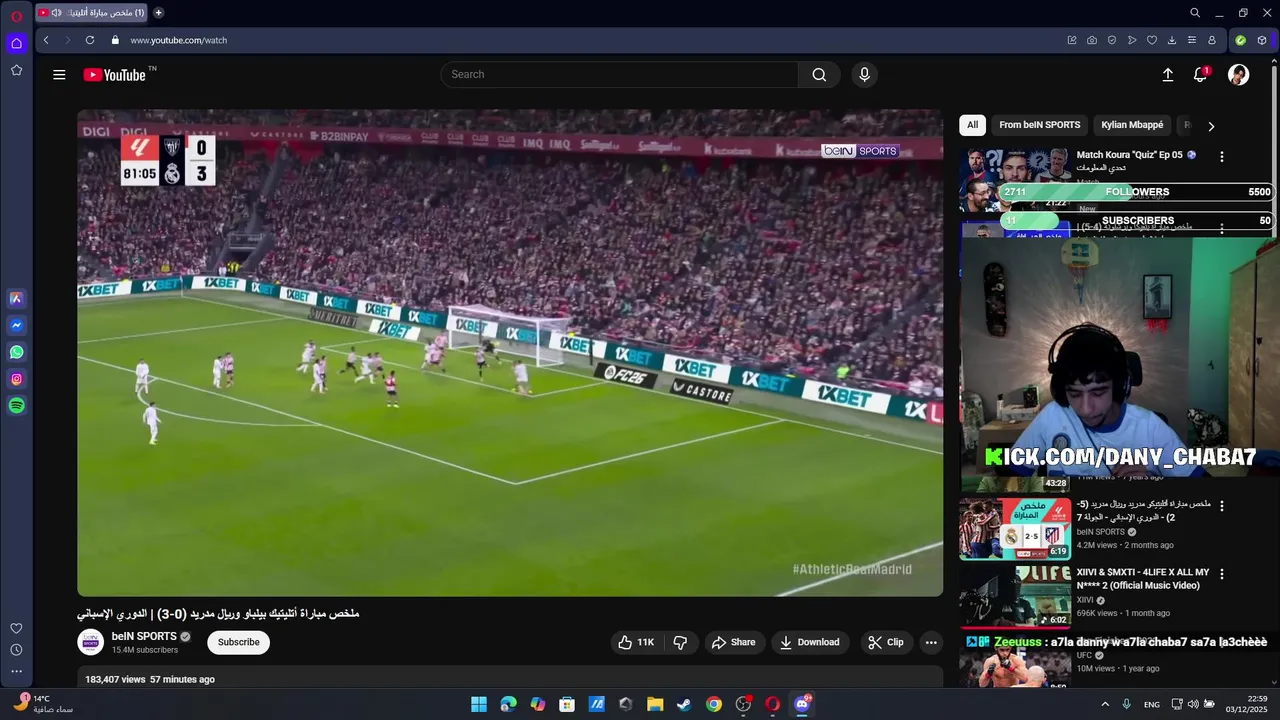The width and height of the screenshot is (1280, 720).
Task: Download the video with the Download button
Action: coord(810,642)
